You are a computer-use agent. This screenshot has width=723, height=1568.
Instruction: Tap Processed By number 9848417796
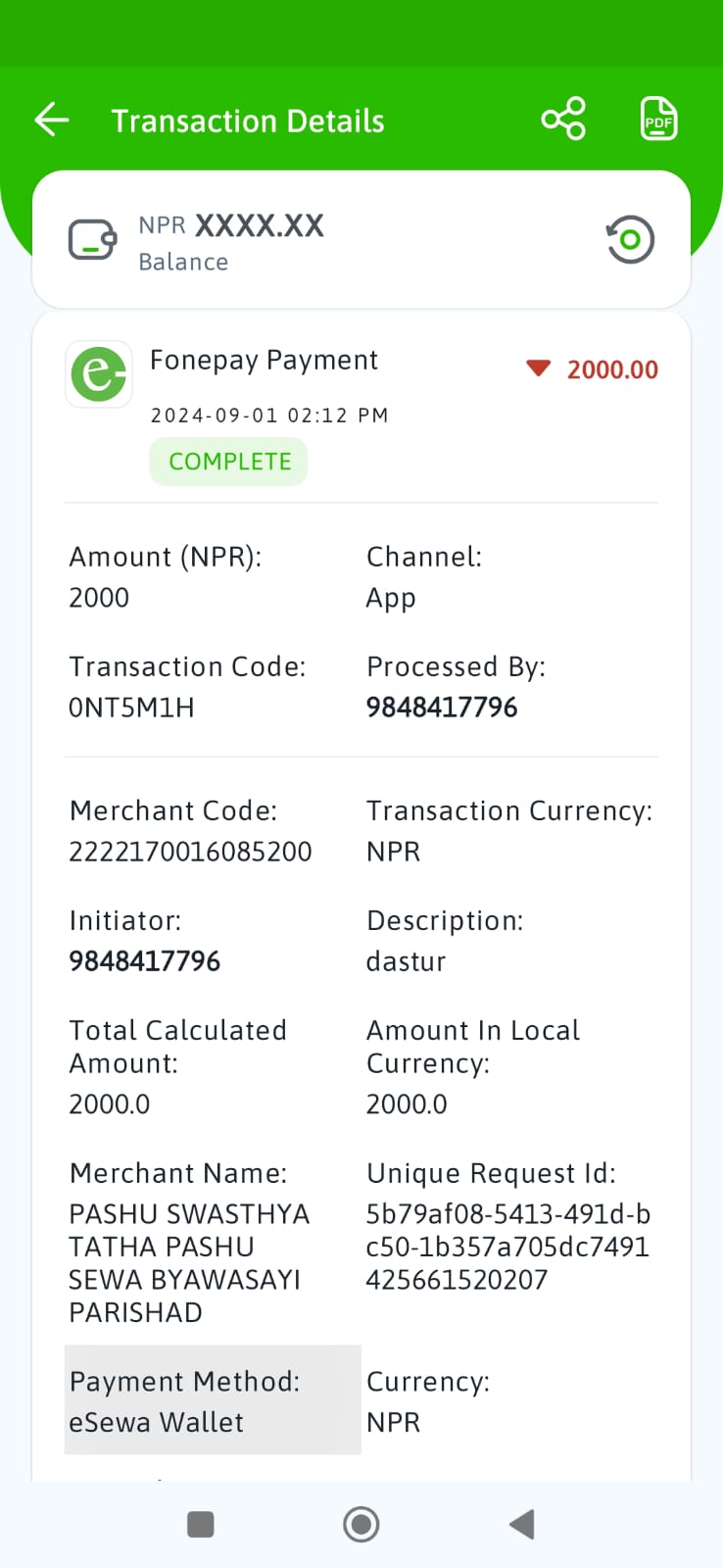click(x=442, y=707)
